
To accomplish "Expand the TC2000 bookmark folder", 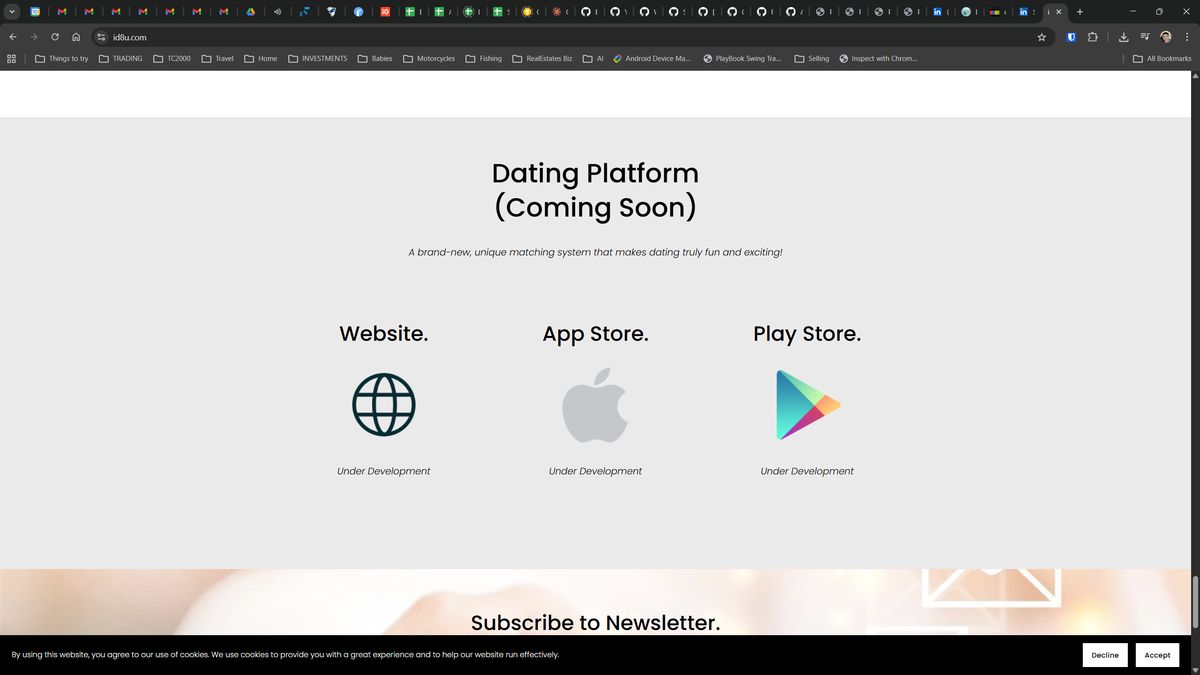I will [x=172, y=59].
